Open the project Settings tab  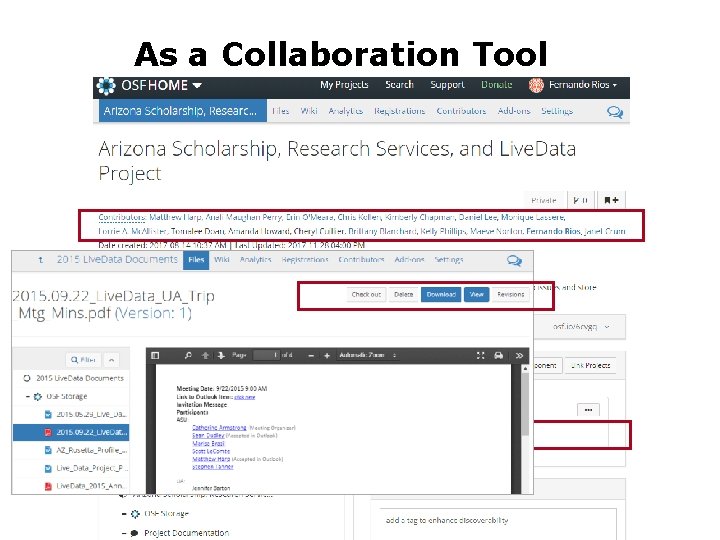(557, 111)
